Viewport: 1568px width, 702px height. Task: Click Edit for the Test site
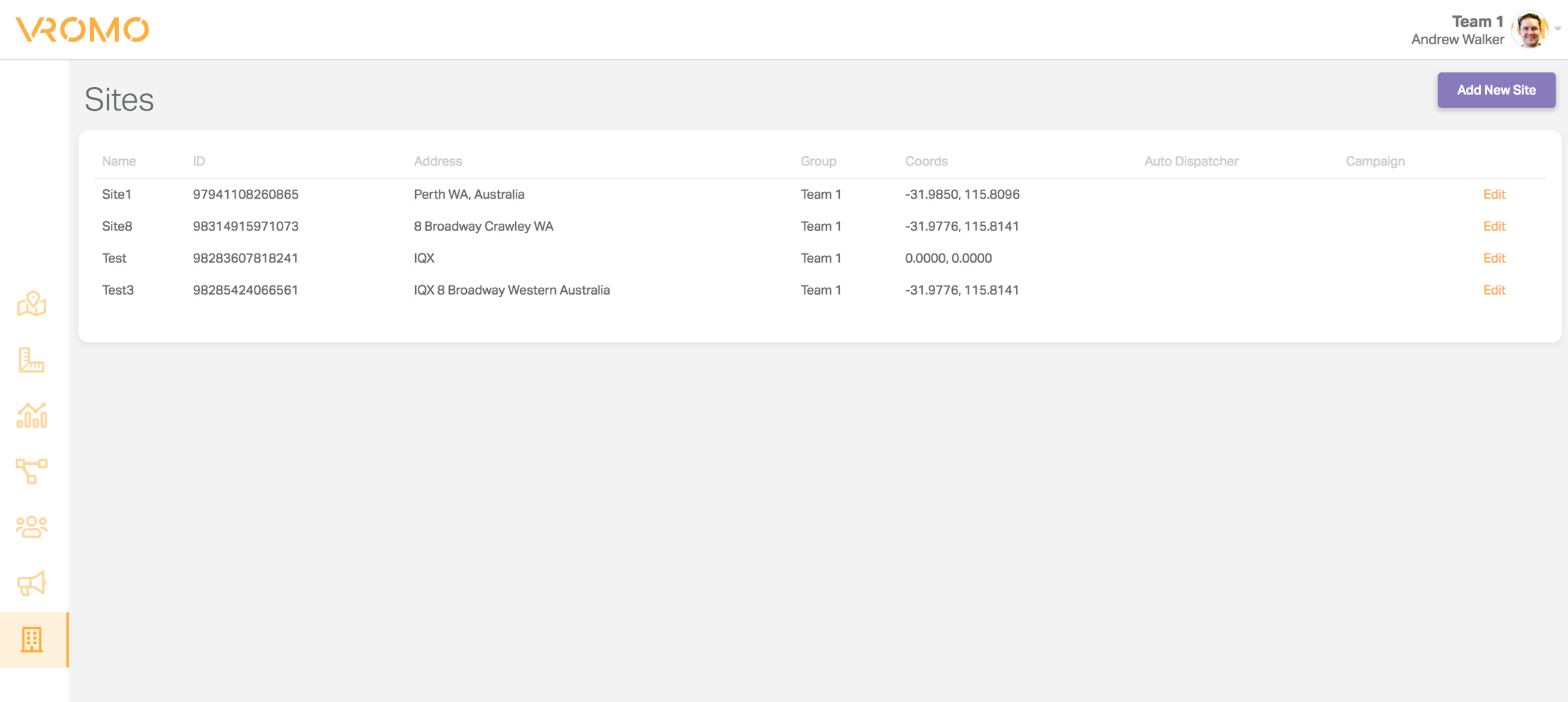[1494, 258]
